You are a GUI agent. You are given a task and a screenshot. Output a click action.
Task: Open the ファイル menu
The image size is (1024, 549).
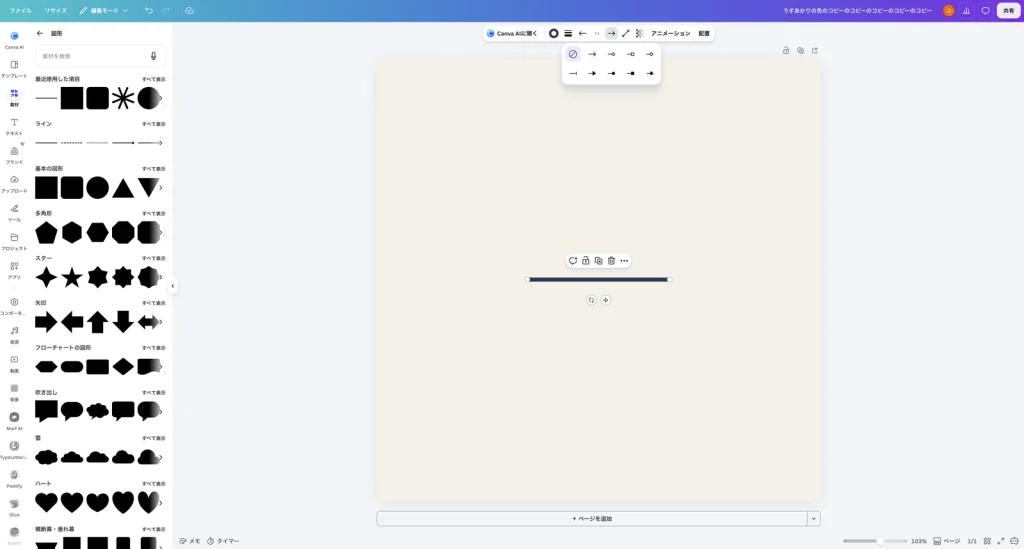click(x=20, y=10)
